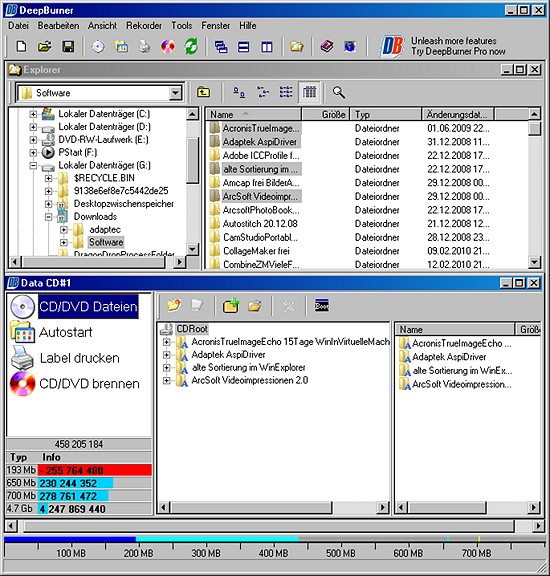Expand DVD-RW-Laufwerk (E:) tree node
The width and height of the screenshot is (550, 576).
[x=33, y=140]
